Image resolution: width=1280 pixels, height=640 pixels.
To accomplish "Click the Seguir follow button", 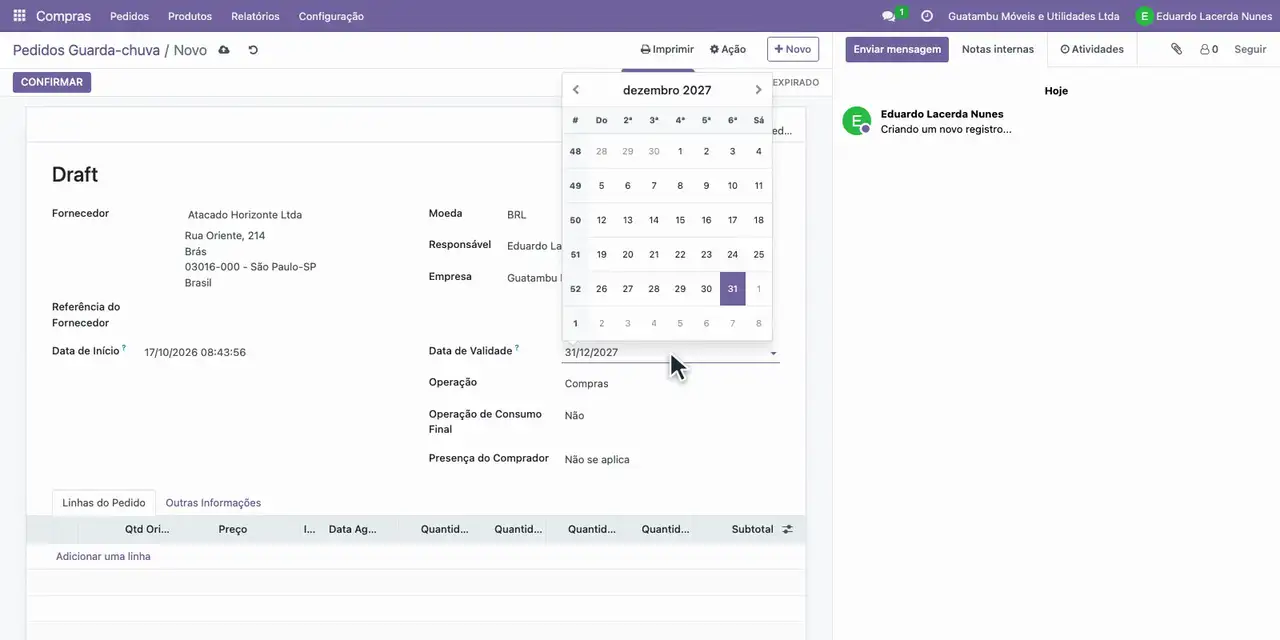I will (x=1250, y=49).
